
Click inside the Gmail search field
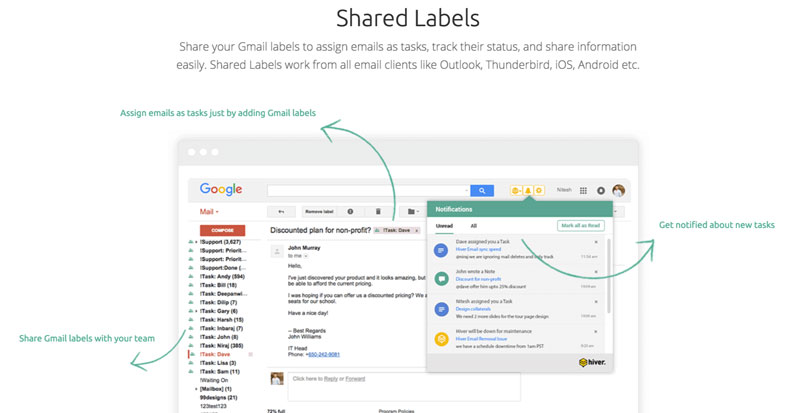click(366, 190)
